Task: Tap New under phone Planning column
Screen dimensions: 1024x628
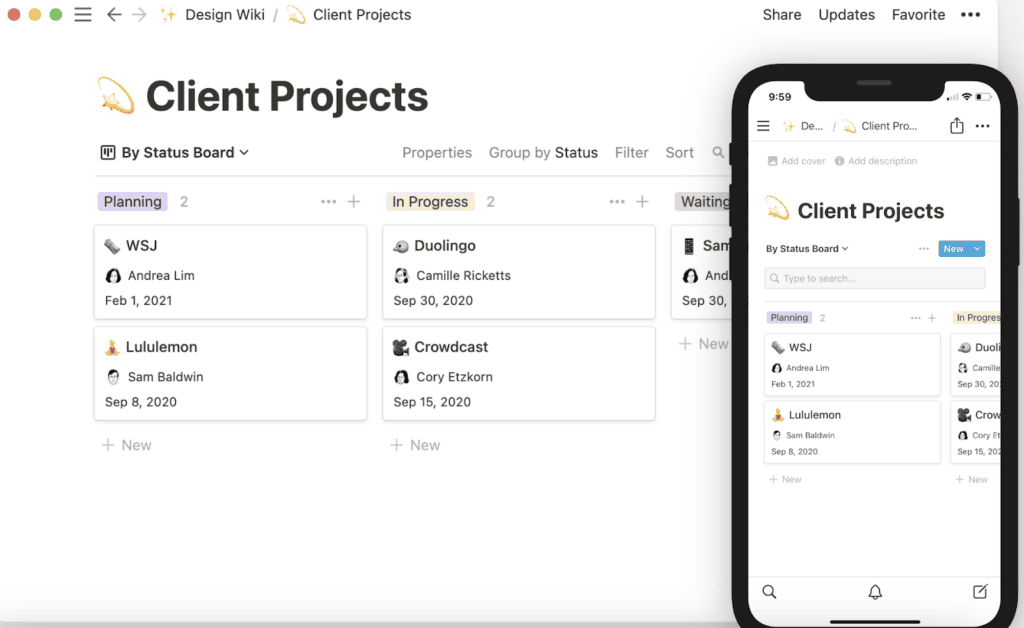Action: click(786, 479)
